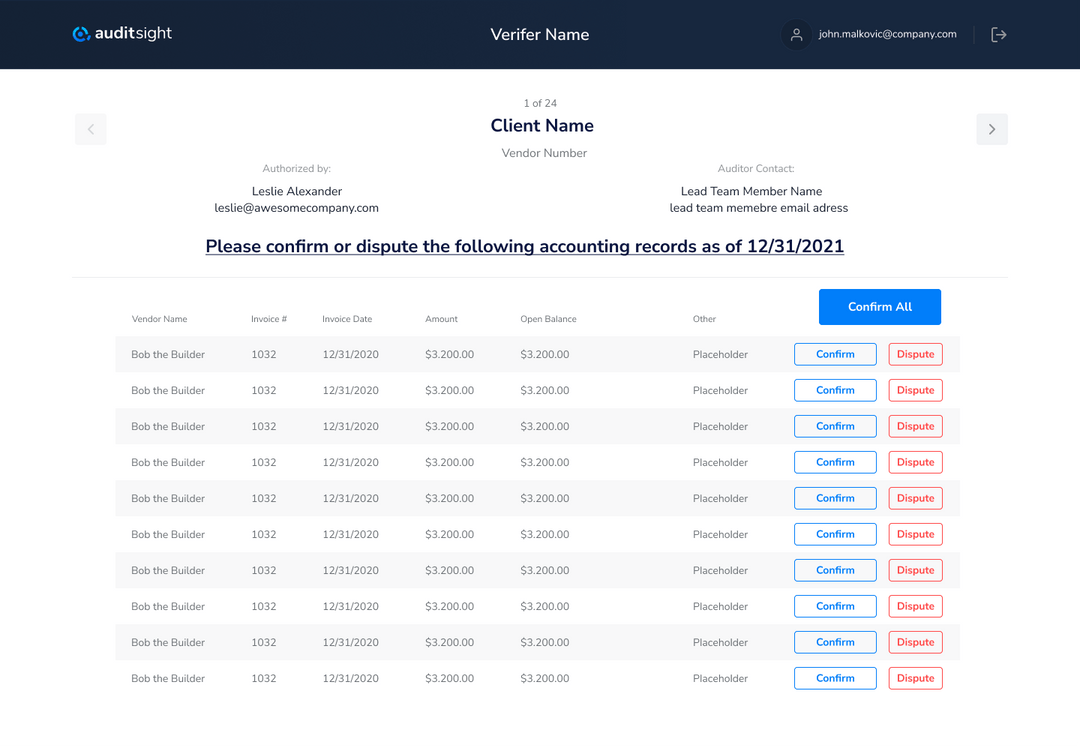Click the 1 of 24 page indicator
This screenshot has width=1080, height=746.
point(539,103)
